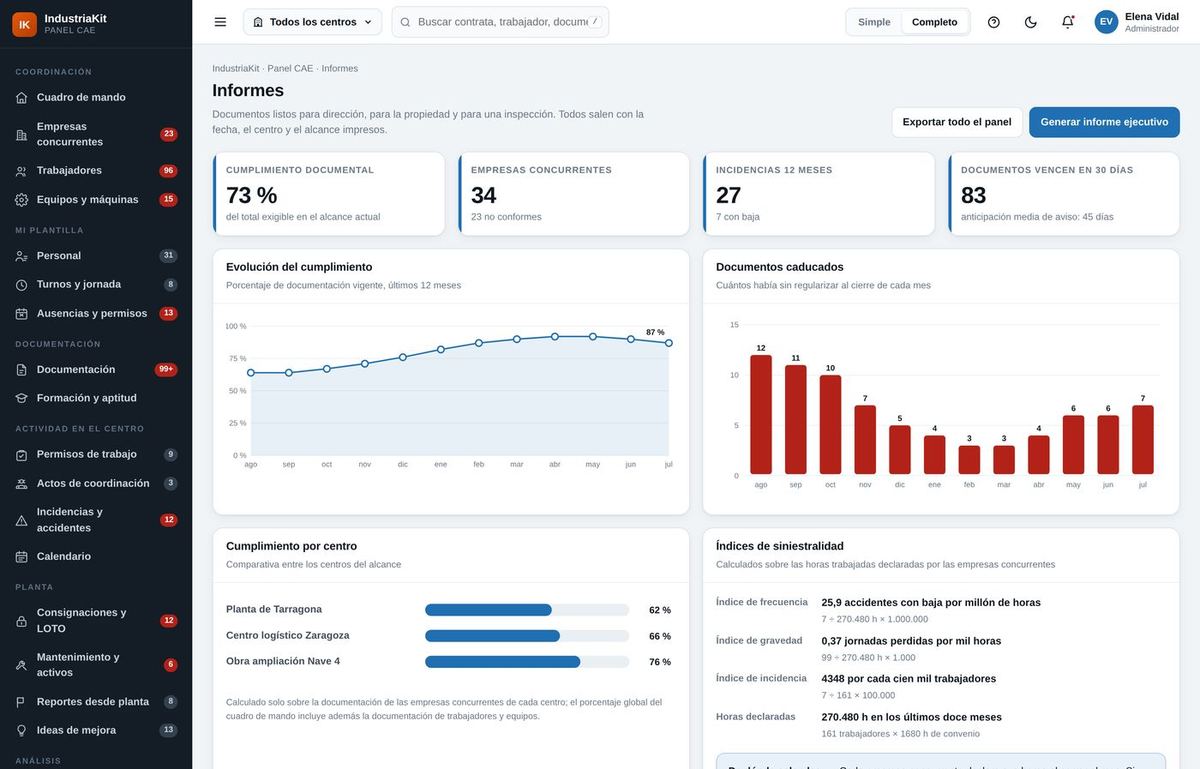The height and width of the screenshot is (769, 1200).
Task: Open the help question mark icon
Action: coord(993,22)
